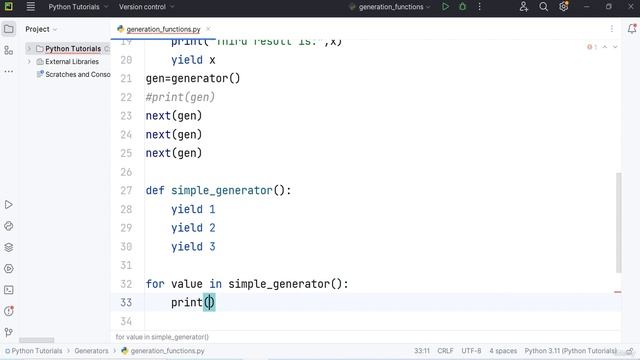
Task: Expand External Libraries tree node
Action: pyautogui.click(x=29, y=62)
